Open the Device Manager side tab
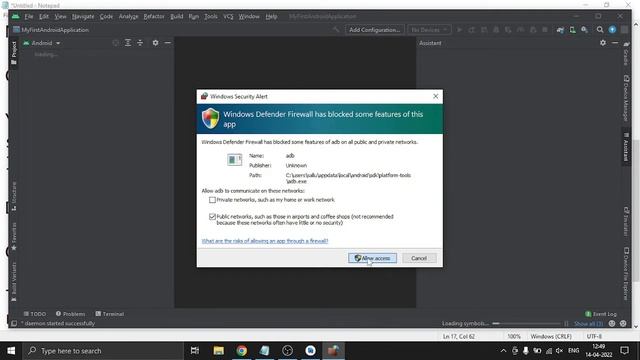The image size is (640, 360). (626, 98)
